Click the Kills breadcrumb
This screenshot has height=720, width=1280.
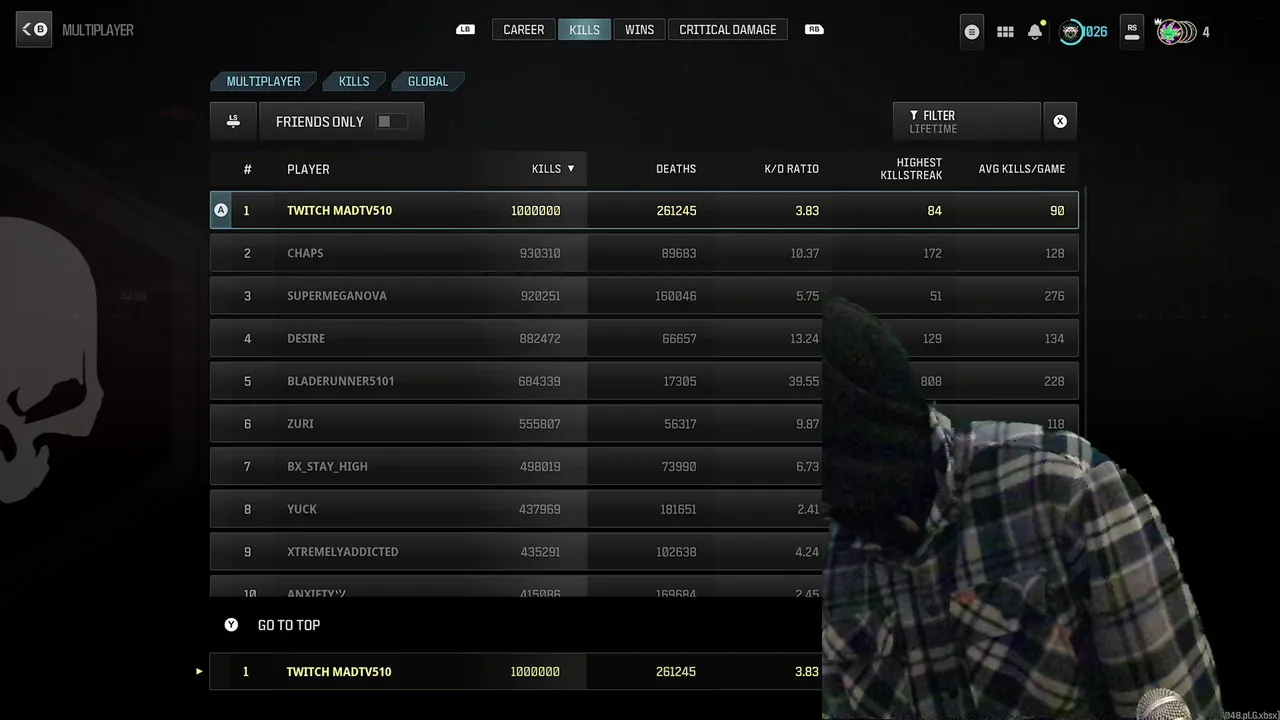point(353,81)
